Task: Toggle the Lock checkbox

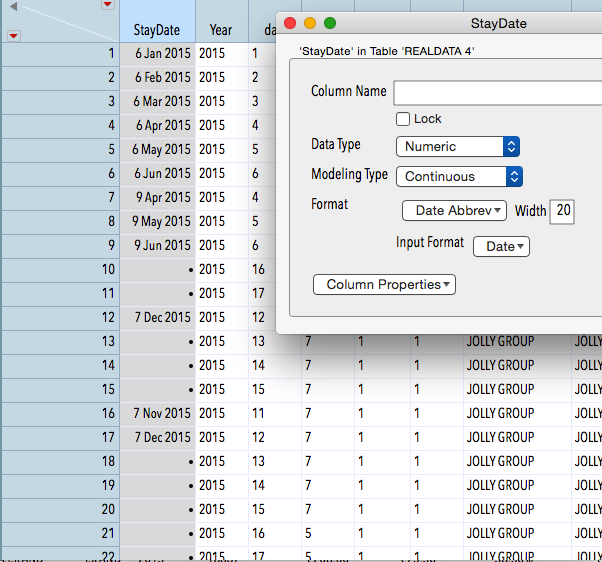Action: (x=403, y=119)
